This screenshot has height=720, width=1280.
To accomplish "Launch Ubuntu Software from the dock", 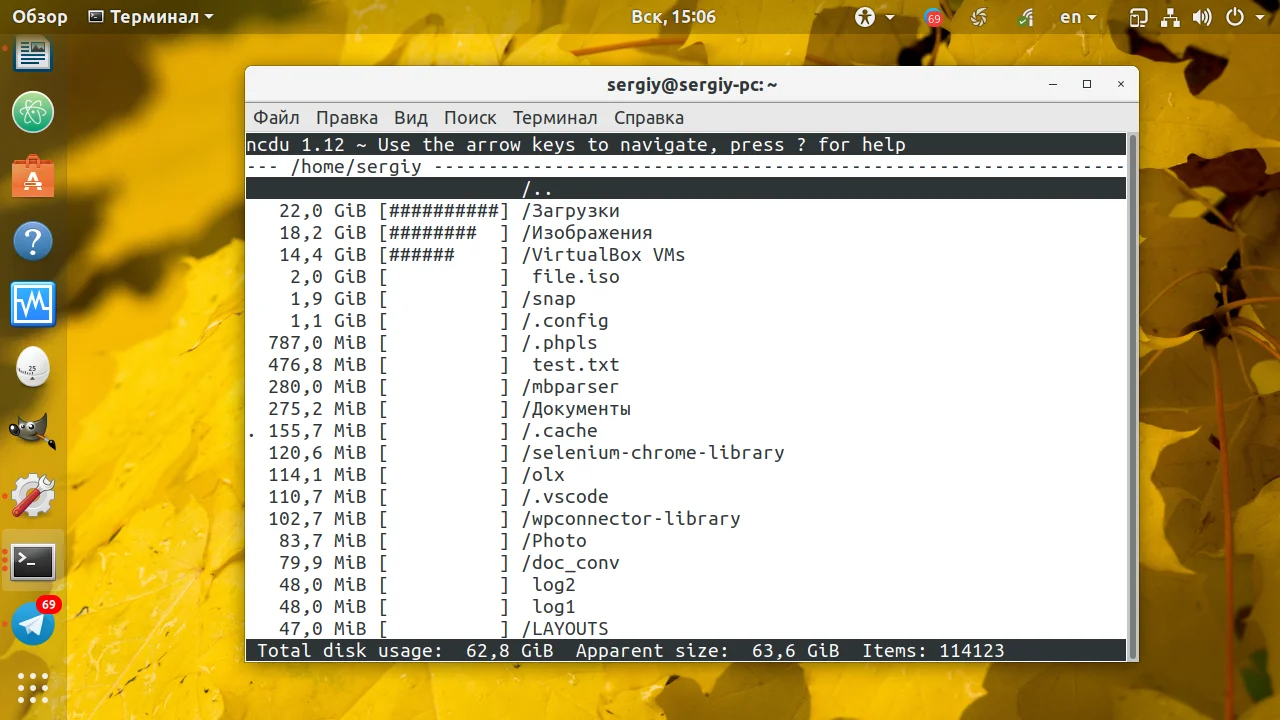I will pos(33,177).
